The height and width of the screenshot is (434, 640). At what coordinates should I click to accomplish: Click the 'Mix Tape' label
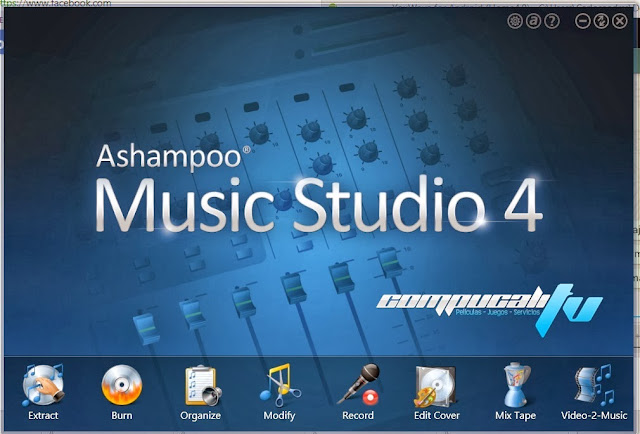click(516, 416)
